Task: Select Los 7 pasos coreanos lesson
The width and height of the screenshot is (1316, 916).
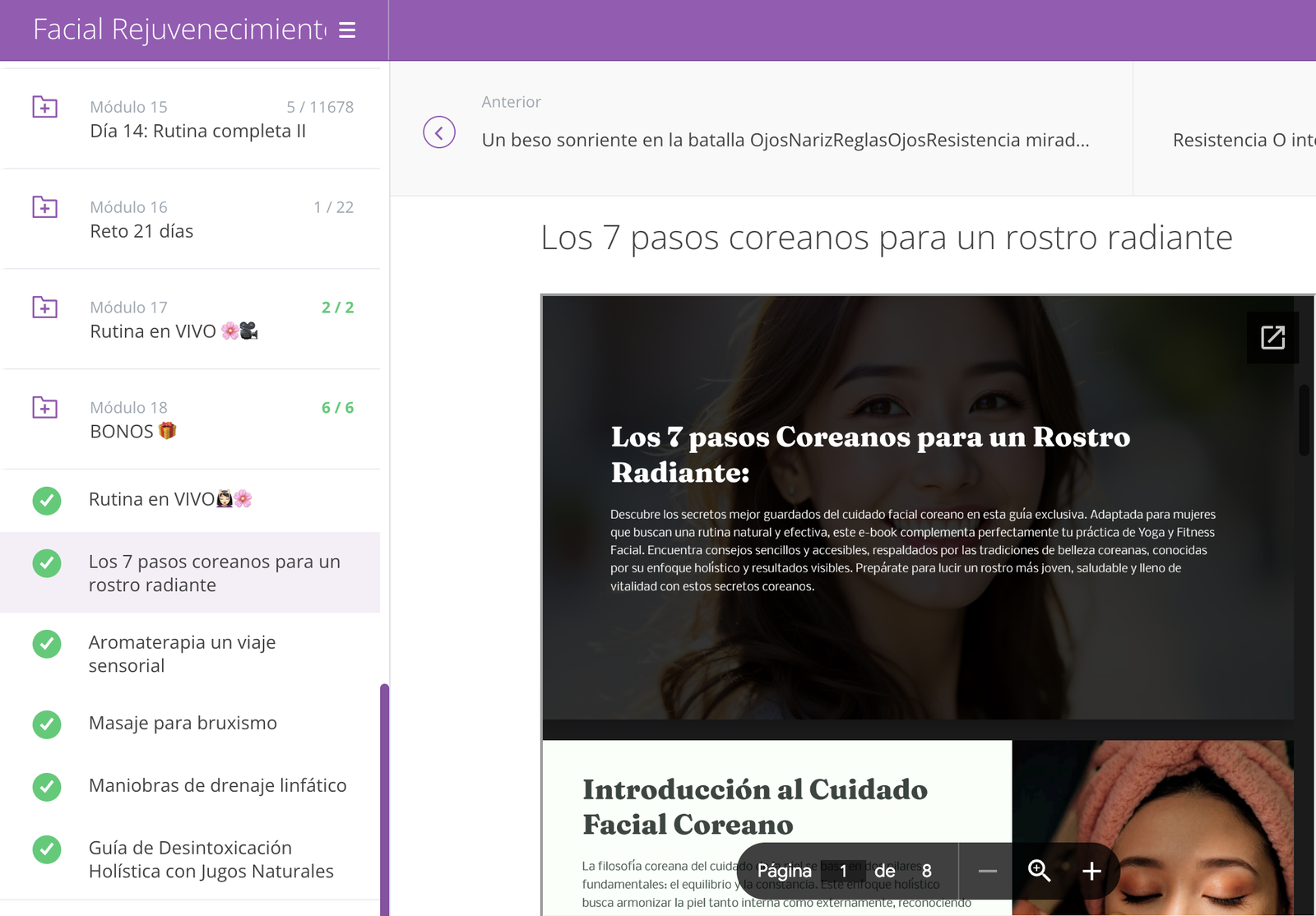Action: pos(214,573)
